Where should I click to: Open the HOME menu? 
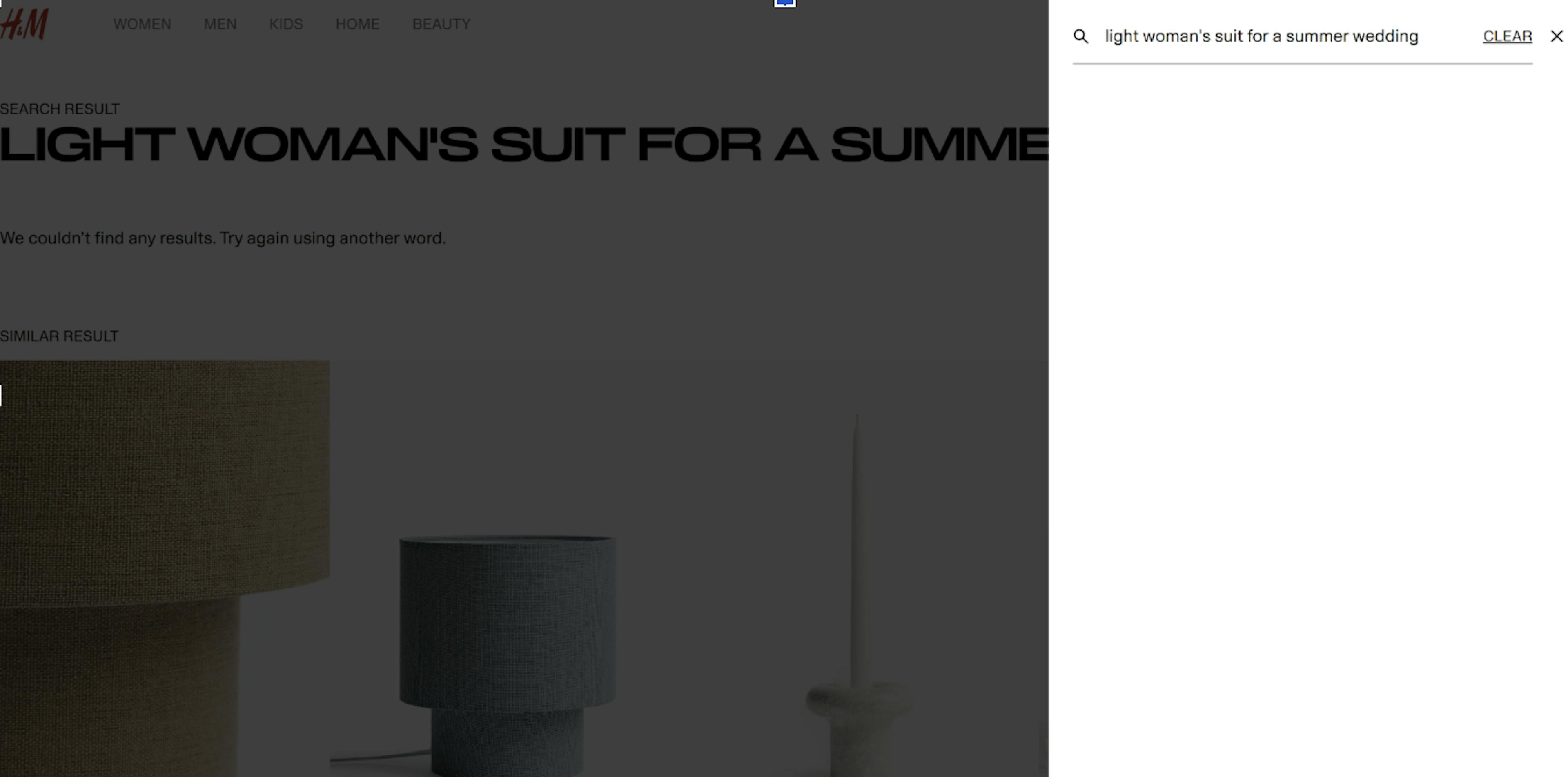point(357,24)
